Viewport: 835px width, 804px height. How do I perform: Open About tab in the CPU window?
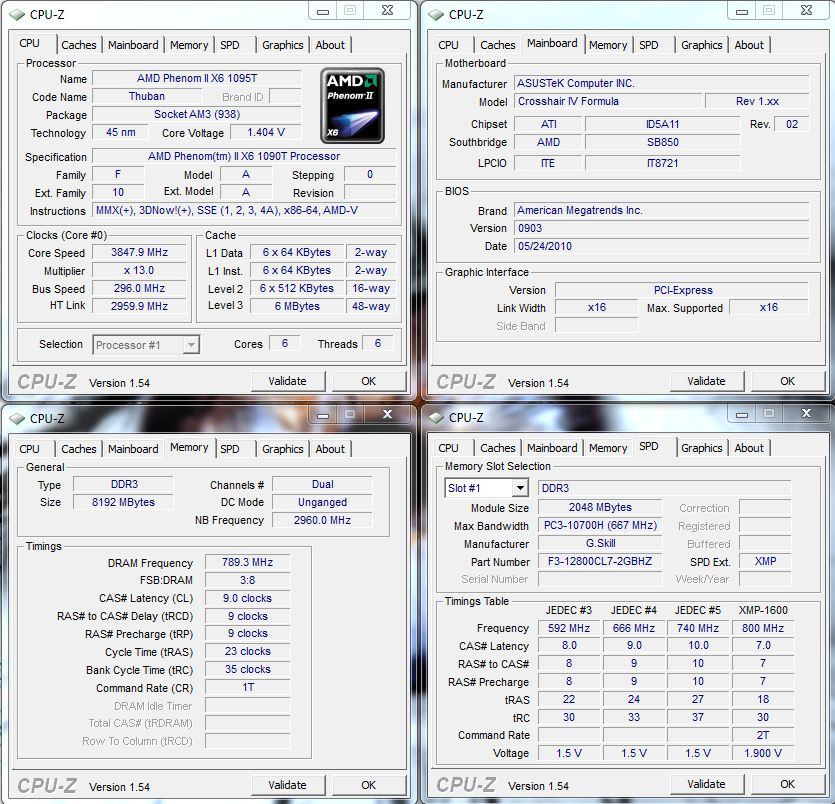click(x=330, y=45)
